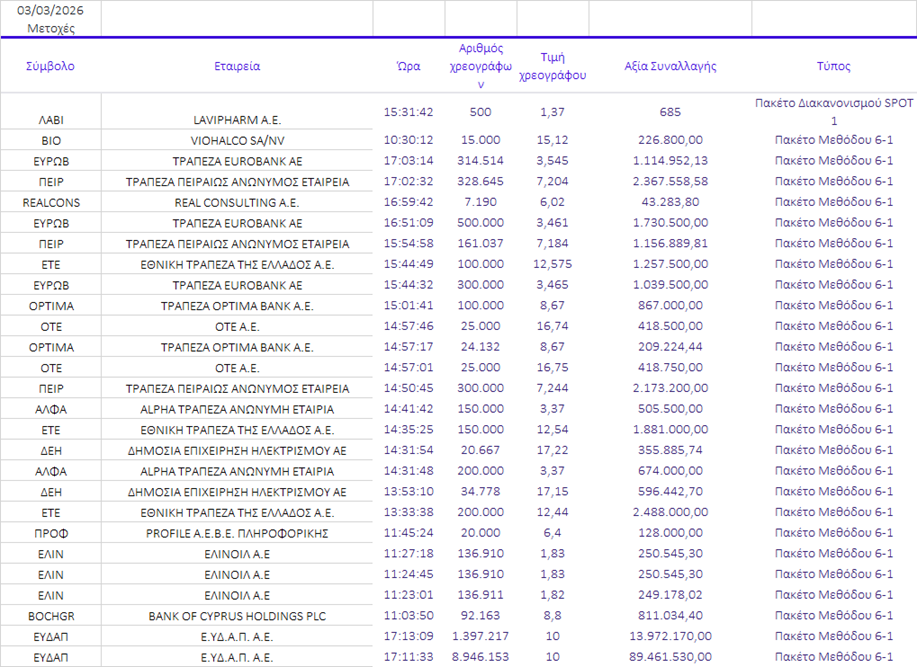Click the value 209.224,44
The image size is (917, 667).
[x=670, y=347]
